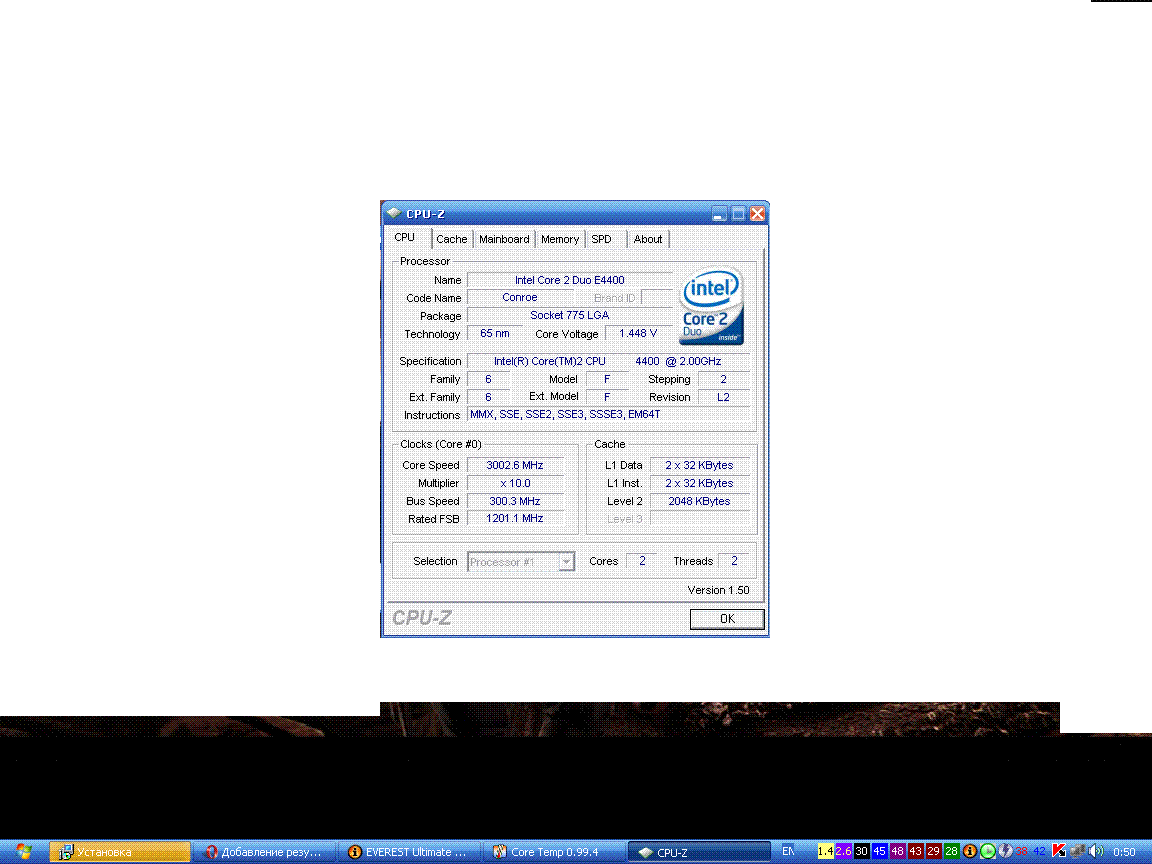Click the CPU-Z title bar icon
Viewport: 1152px width, 864px height.
coord(394,213)
